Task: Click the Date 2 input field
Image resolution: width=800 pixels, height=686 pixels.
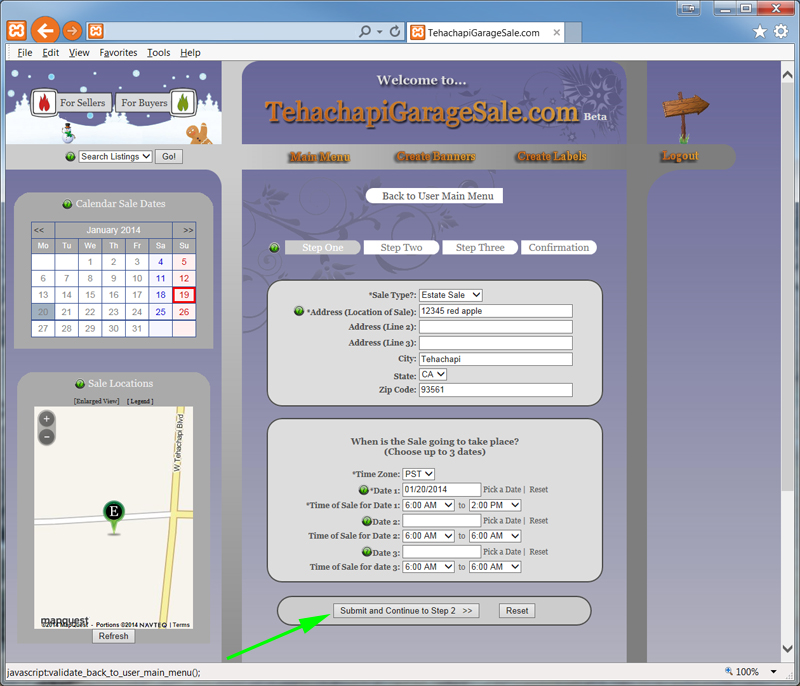Action: click(x=442, y=521)
